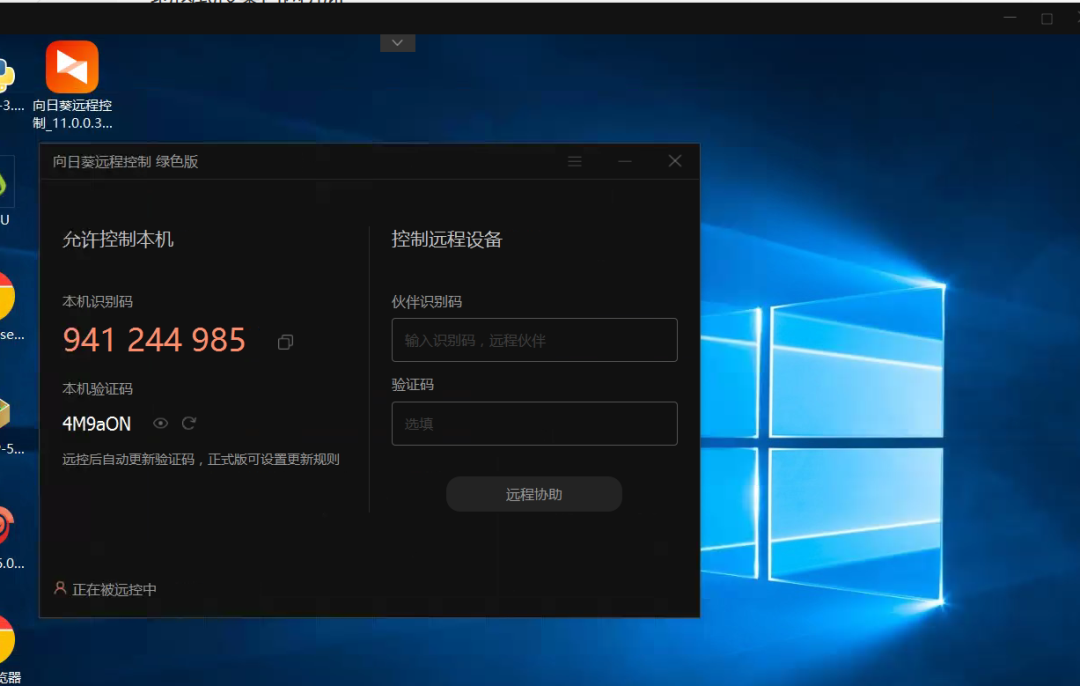Maximize the outer remote session window

click(x=1047, y=19)
